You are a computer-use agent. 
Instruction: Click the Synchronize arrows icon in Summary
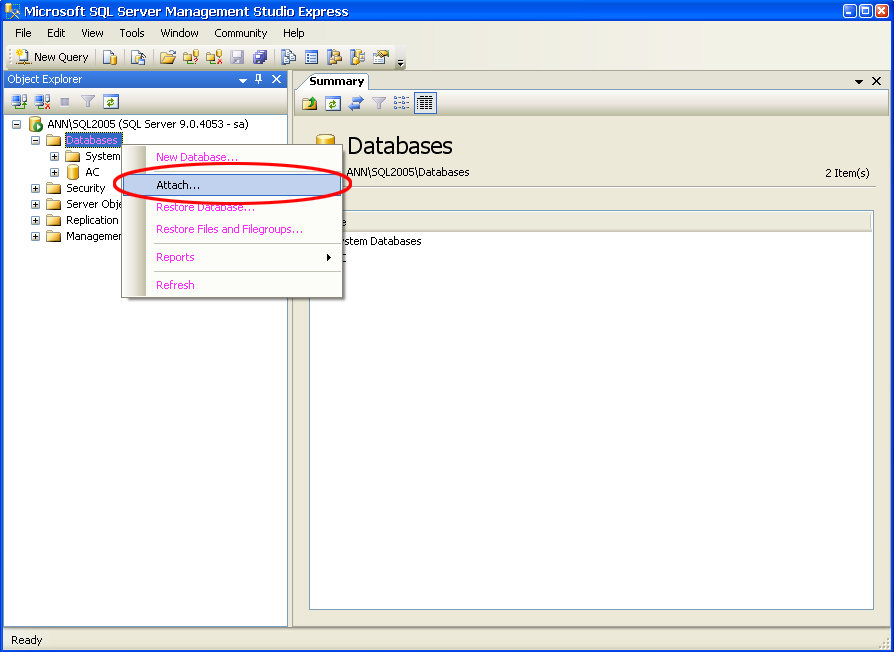[356, 103]
